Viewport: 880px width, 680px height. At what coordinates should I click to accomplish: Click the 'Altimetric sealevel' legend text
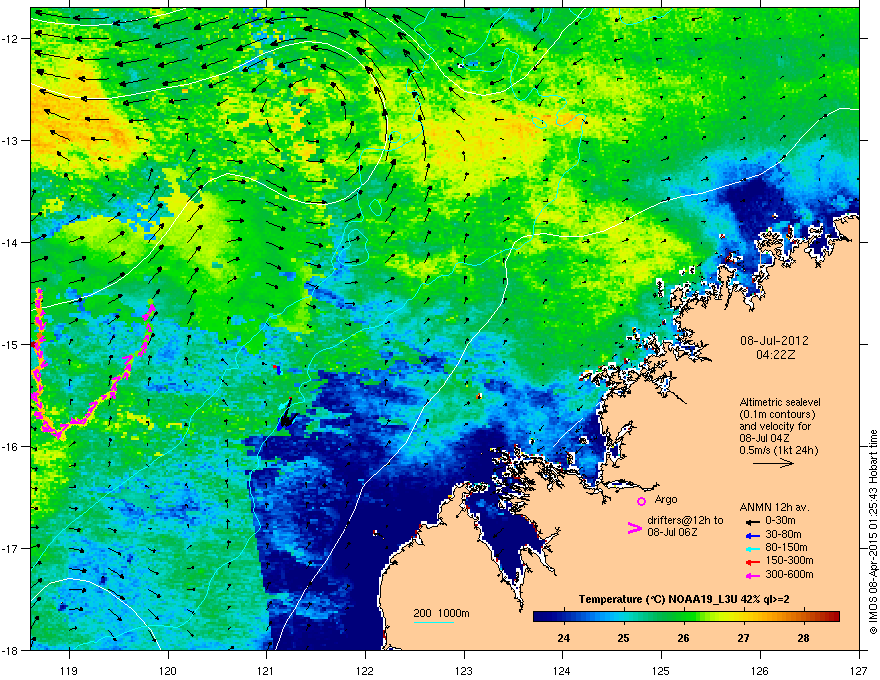pos(780,402)
